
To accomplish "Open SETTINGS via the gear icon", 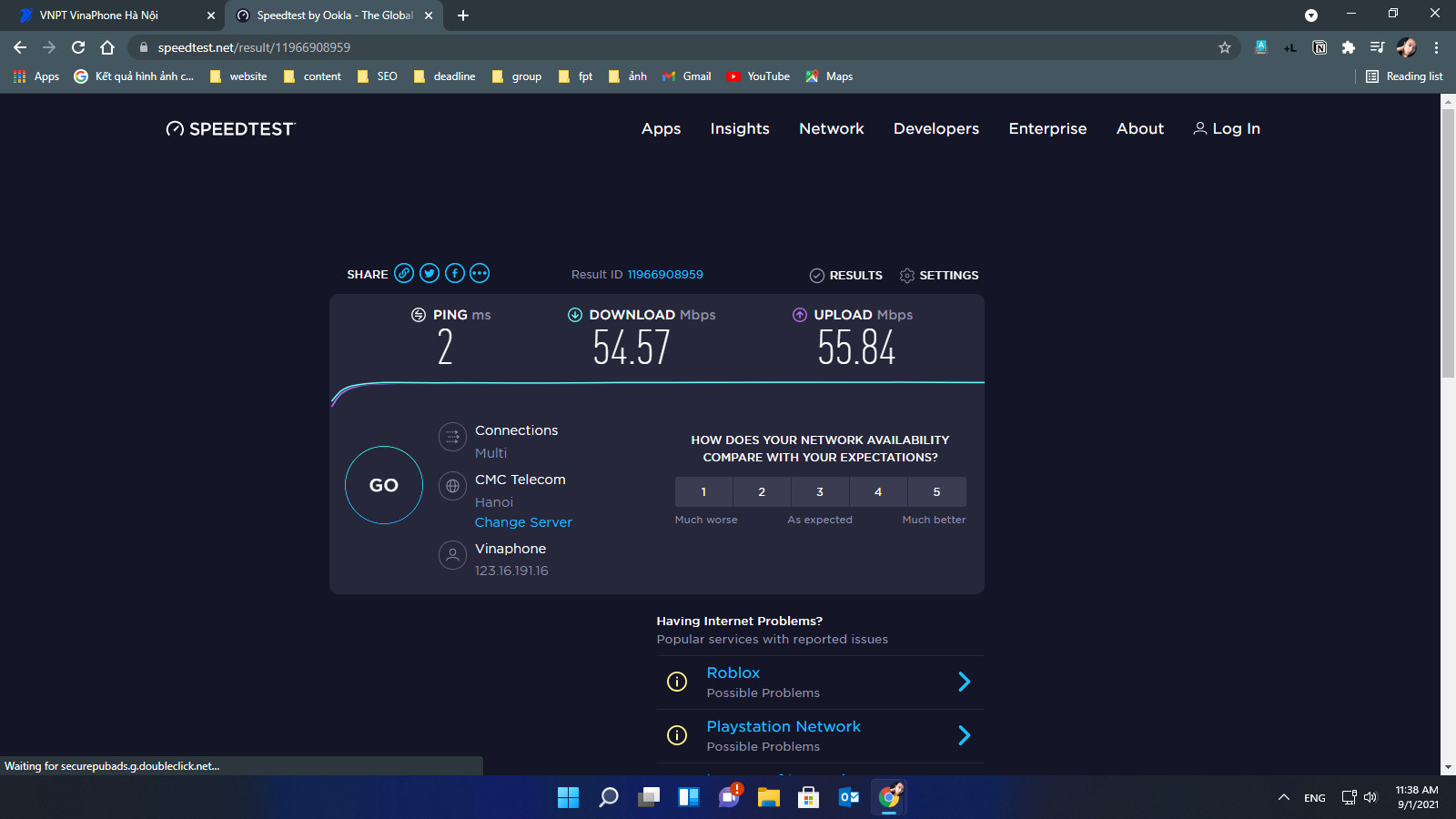I will 907,275.
